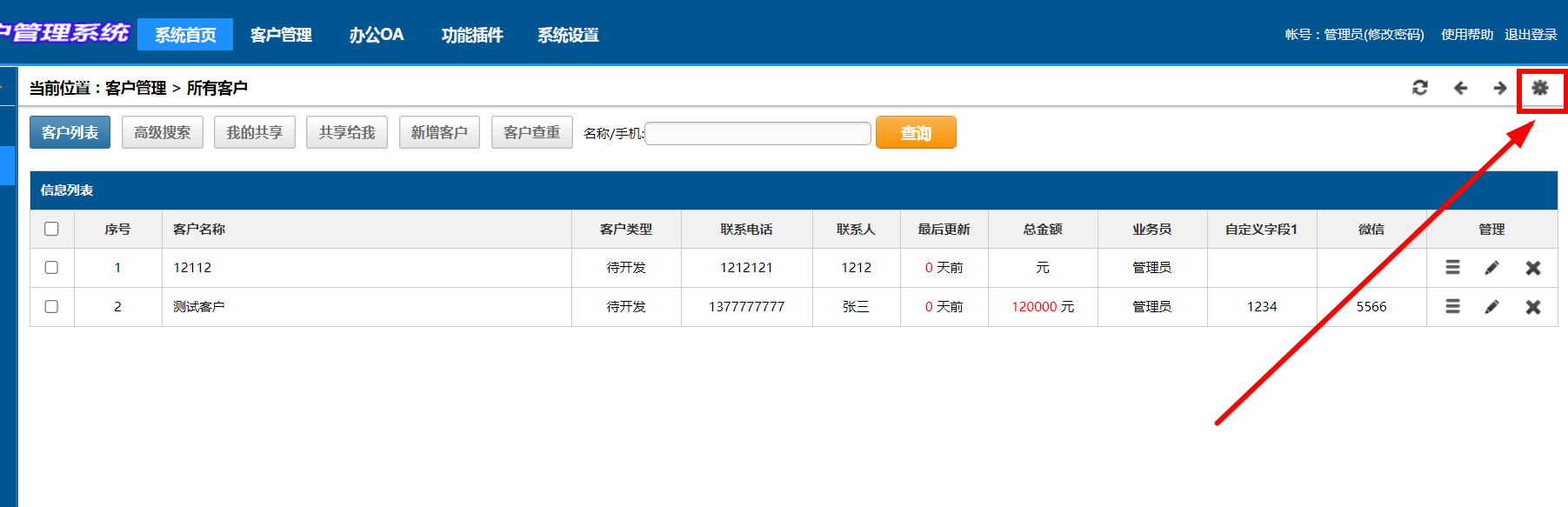
Task: Click the 客户类型 column header
Action: pyautogui.click(x=626, y=229)
